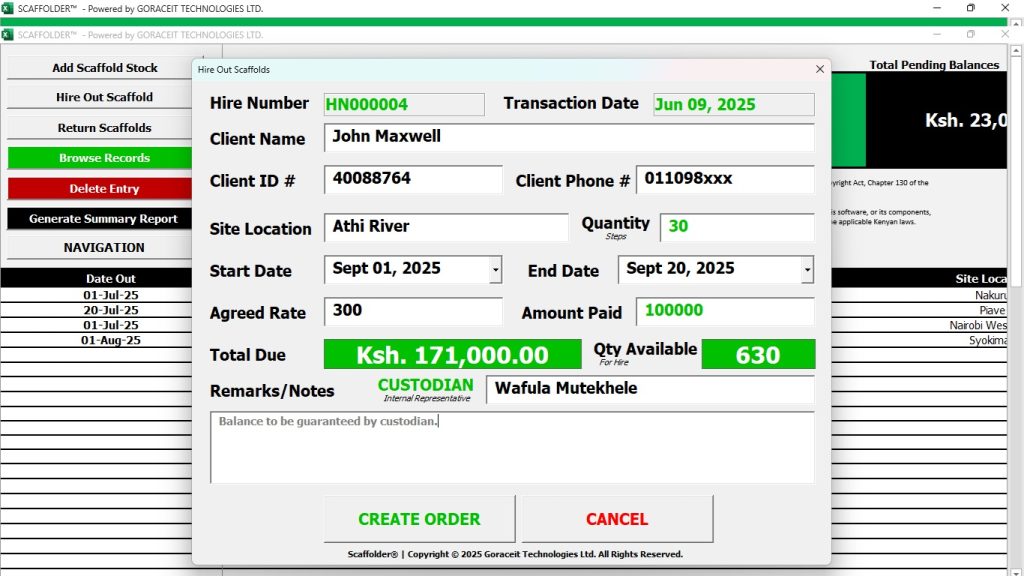
Task: Click the Amount Paid input
Action: [724, 312]
